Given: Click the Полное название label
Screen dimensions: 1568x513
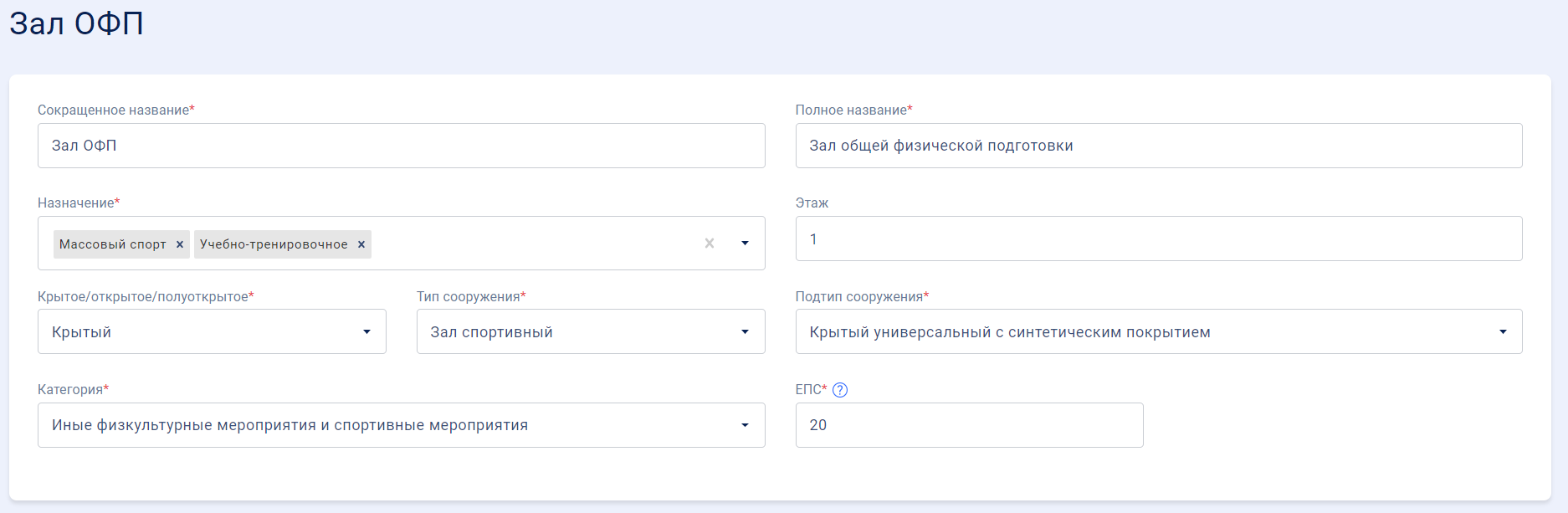Looking at the screenshot, I should (853, 110).
